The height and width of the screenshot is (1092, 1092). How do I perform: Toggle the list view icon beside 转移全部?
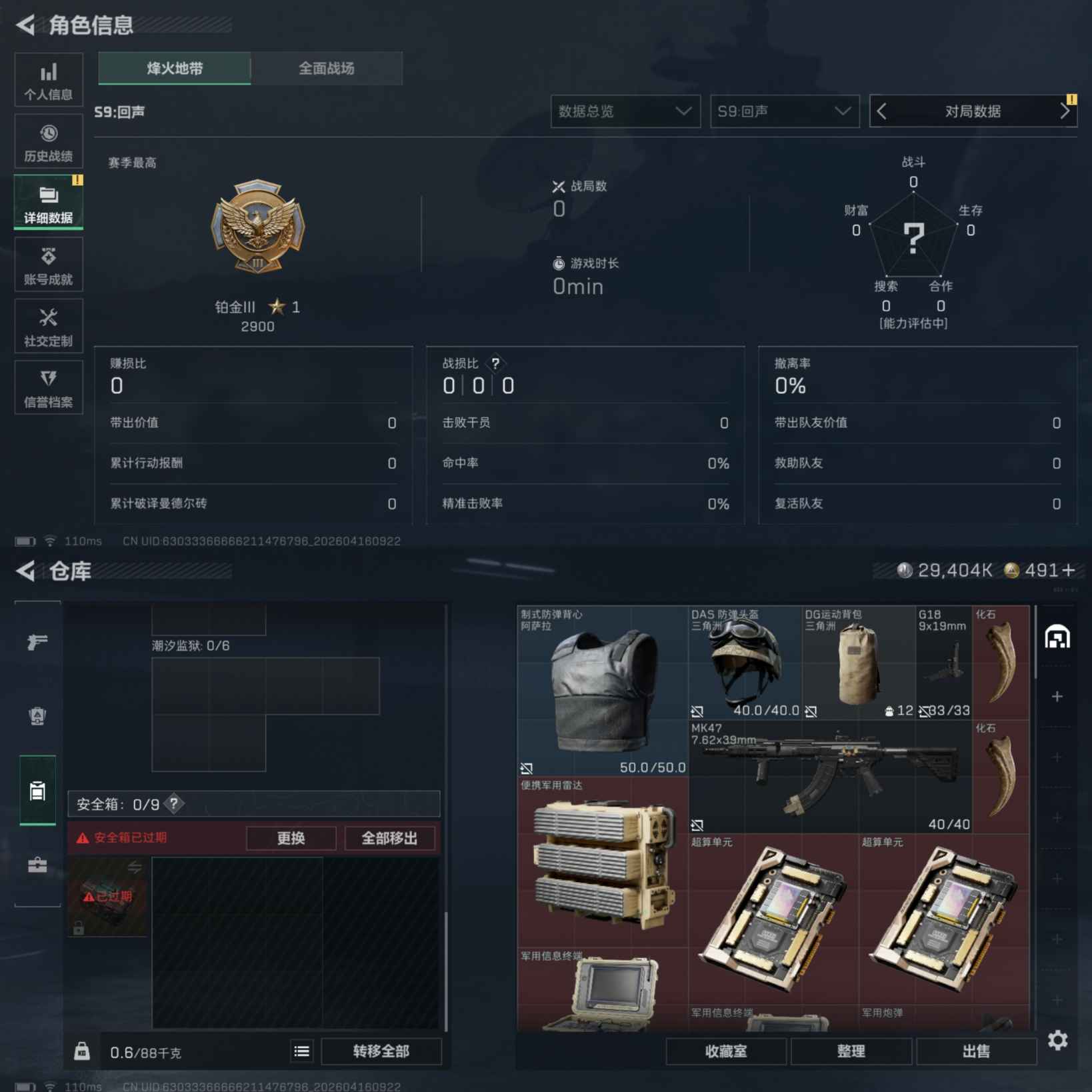coord(301,1051)
